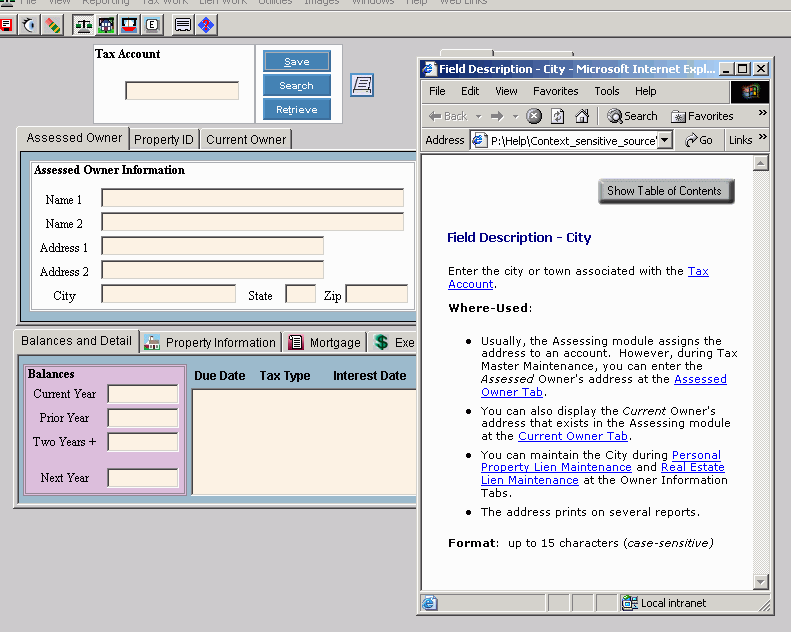Click the Retrieve button

pos(297,109)
